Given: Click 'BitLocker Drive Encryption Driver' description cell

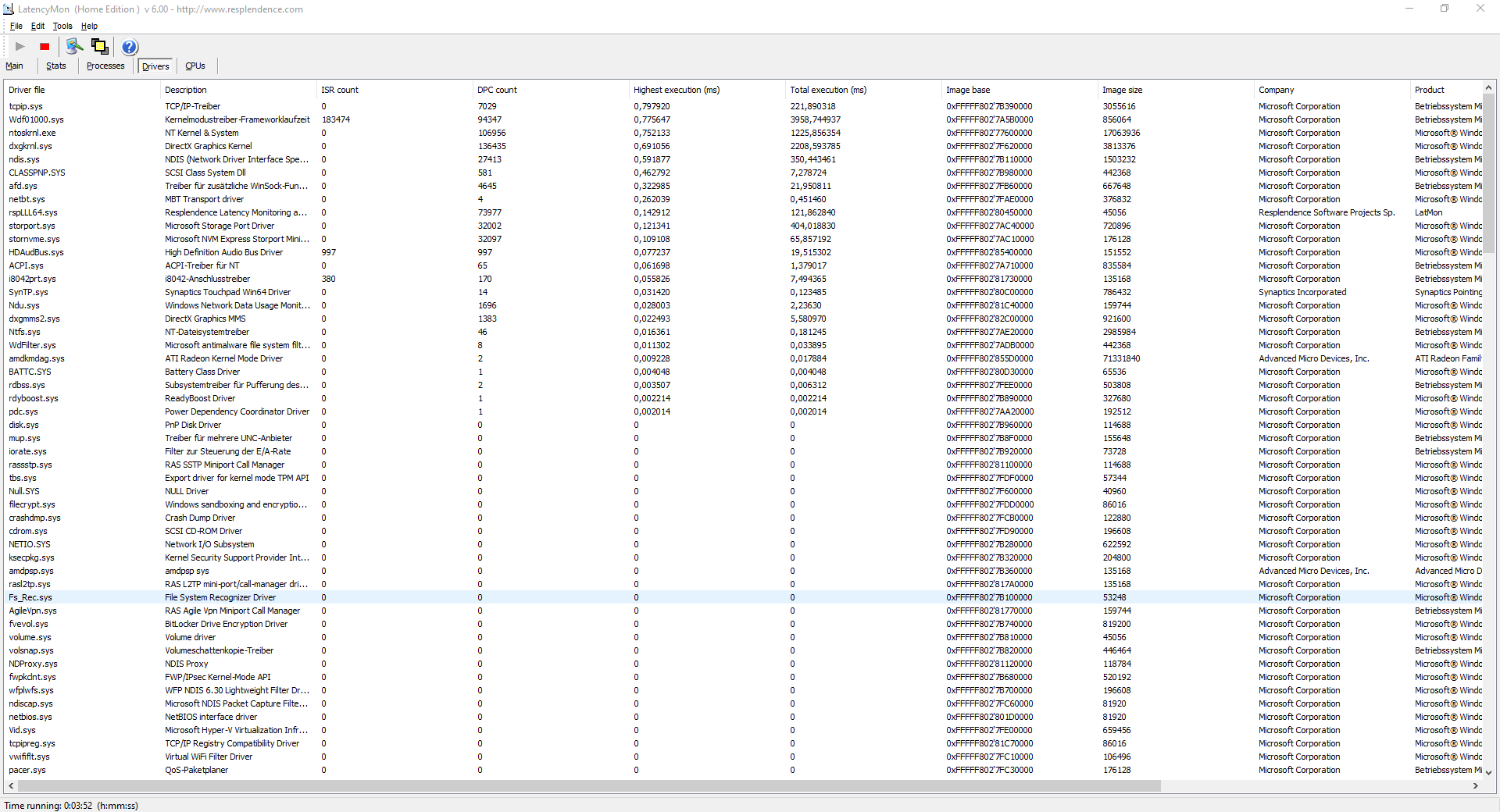Looking at the screenshot, I should 227,624.
